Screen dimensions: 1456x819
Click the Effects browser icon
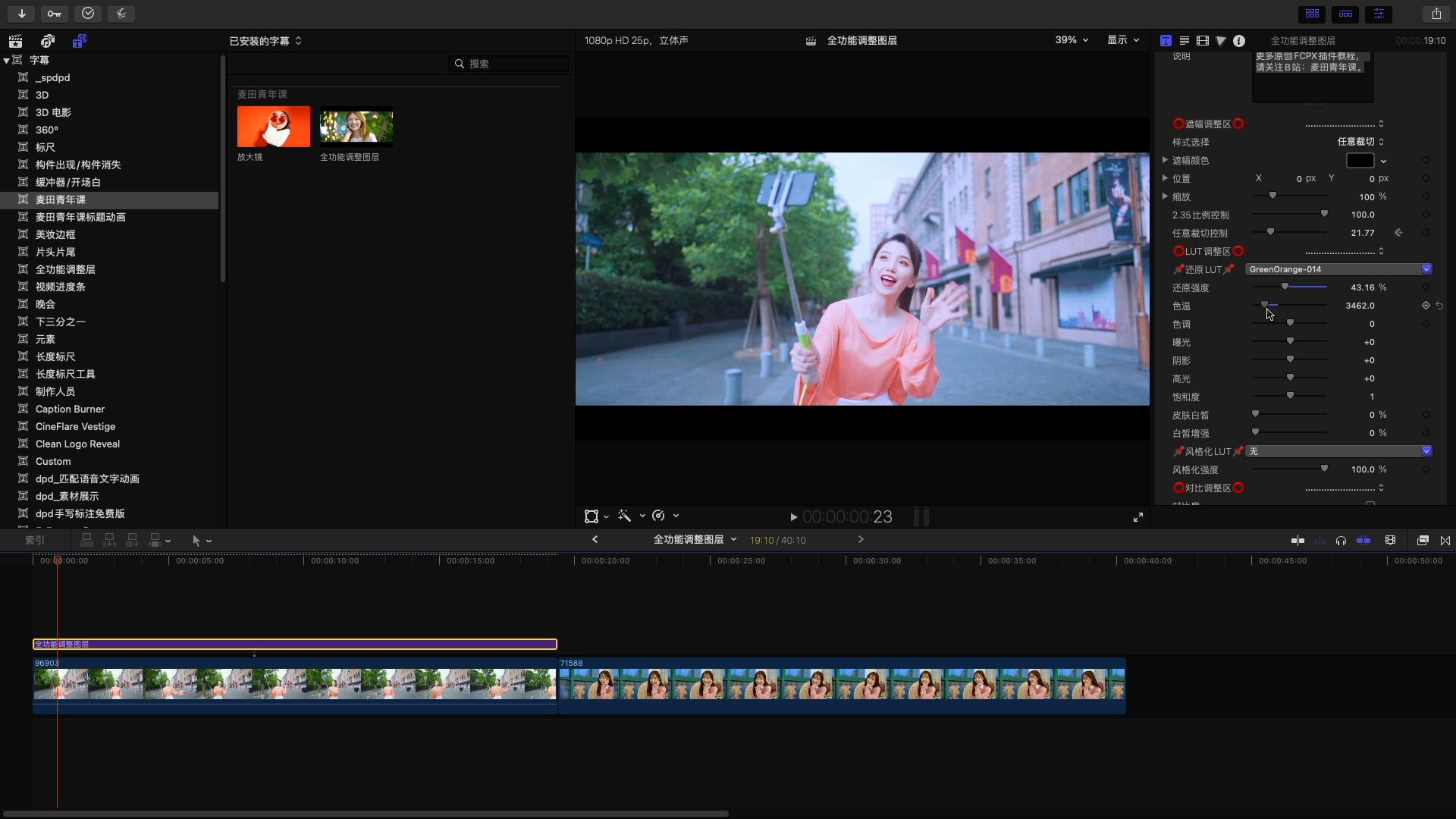[1423, 541]
